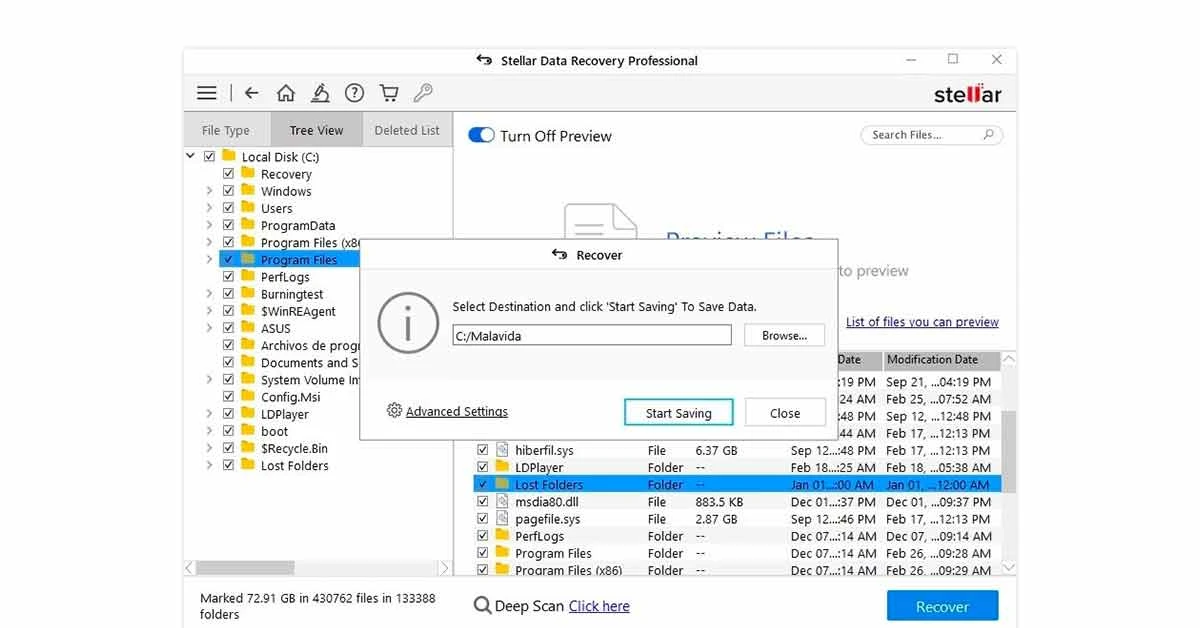Go to the Home screen icon
The image size is (1200, 628).
[x=286, y=92]
